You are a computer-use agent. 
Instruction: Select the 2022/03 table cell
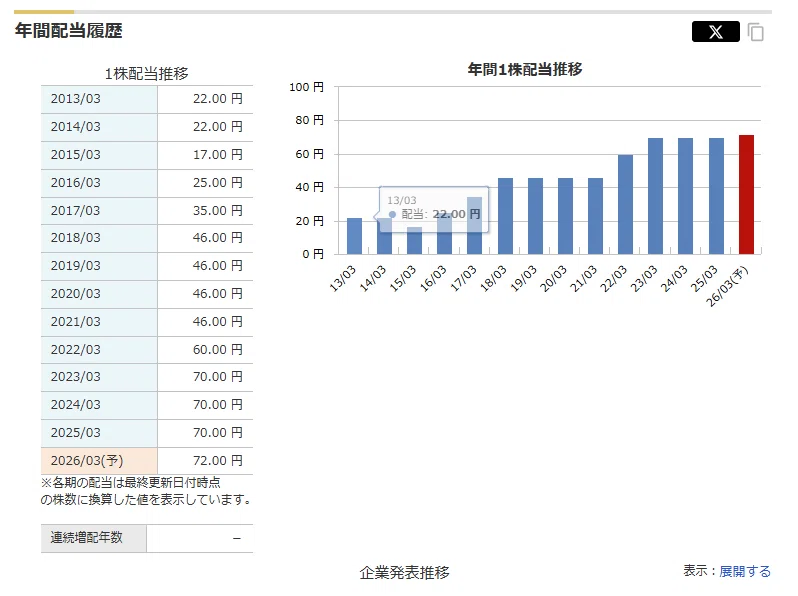tap(99, 350)
